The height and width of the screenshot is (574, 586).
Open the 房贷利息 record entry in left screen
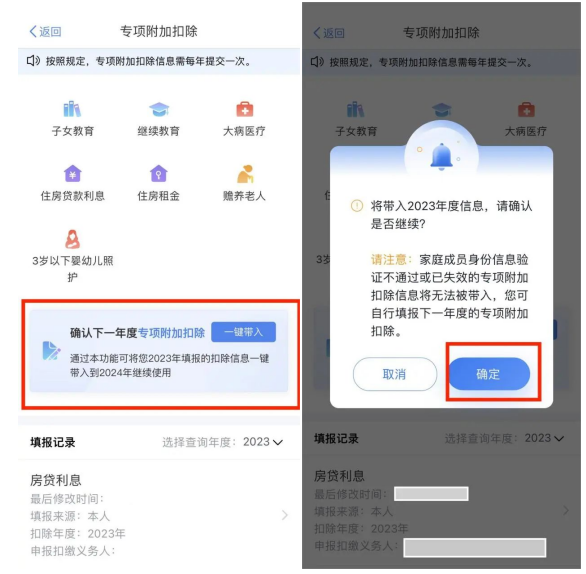(x=159, y=515)
